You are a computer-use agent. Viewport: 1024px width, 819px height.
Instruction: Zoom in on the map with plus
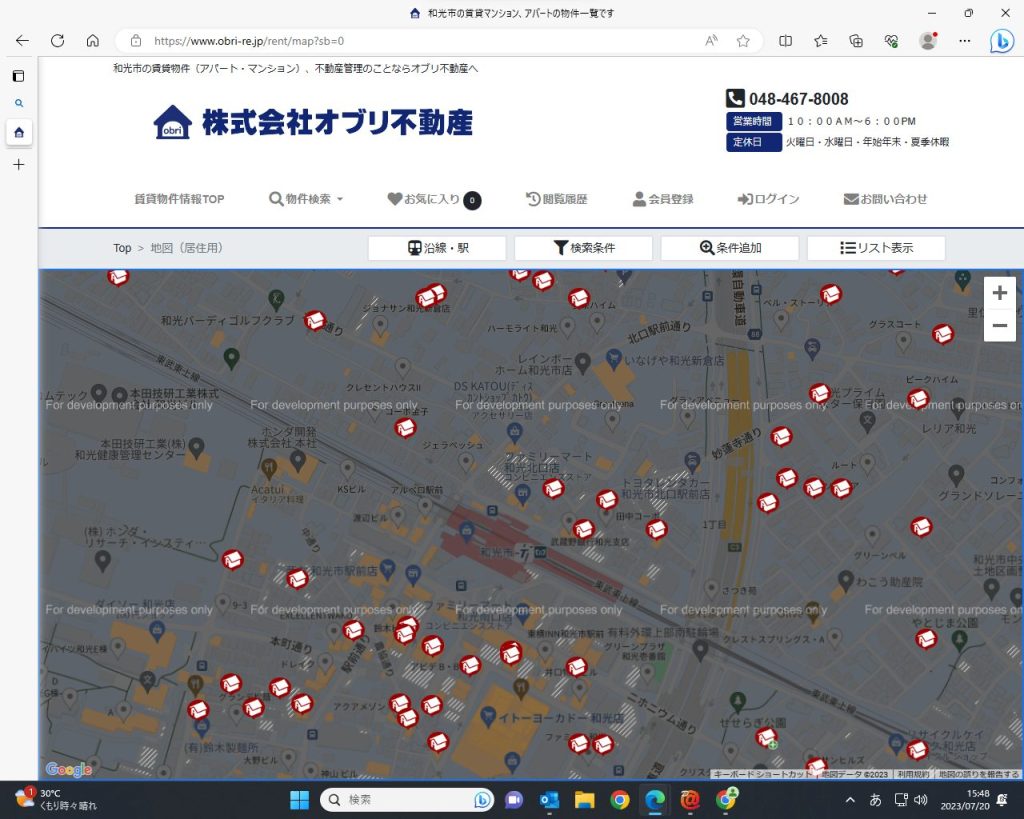[x=999, y=293]
